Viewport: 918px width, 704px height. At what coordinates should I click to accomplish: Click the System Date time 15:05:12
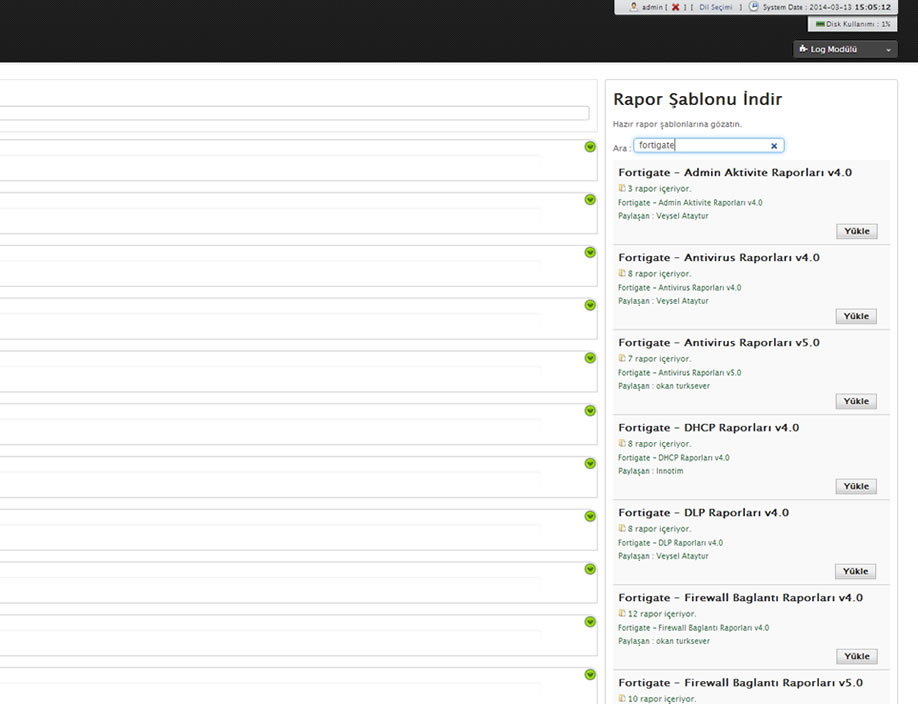click(x=872, y=7)
